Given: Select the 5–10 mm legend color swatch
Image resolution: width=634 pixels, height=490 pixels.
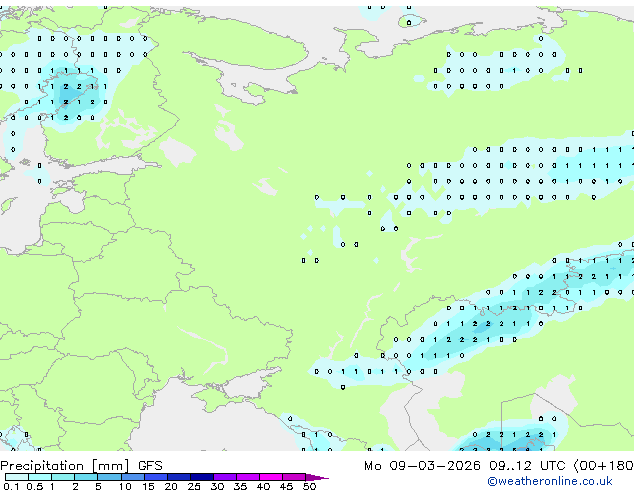Looking at the screenshot, I should pyautogui.click(x=109, y=477).
